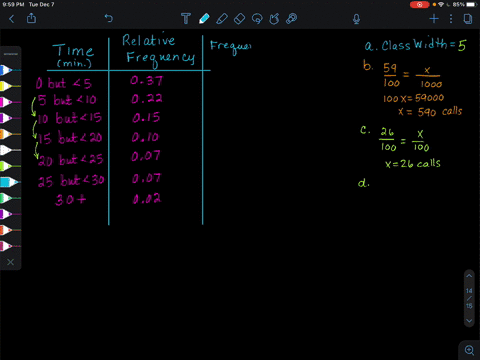Tap the red screen recording indicator

tap(420, 5)
